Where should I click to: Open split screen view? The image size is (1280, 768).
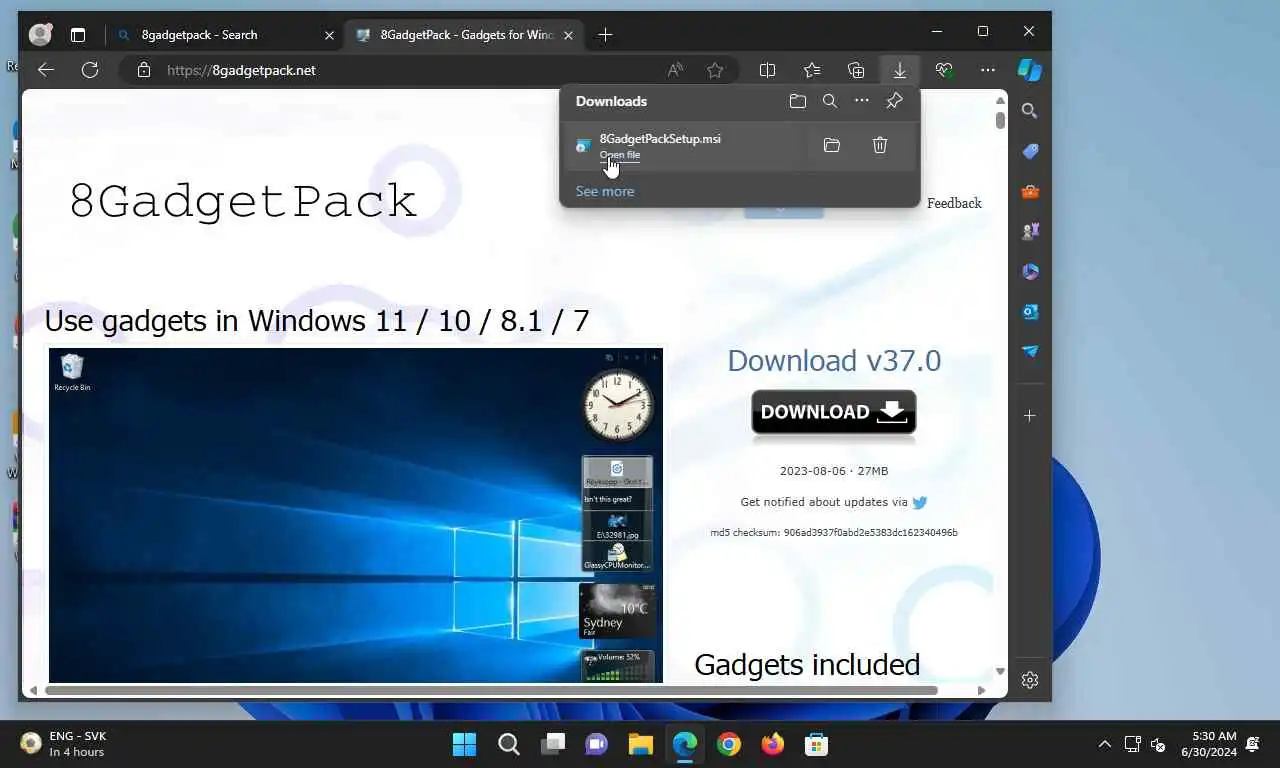768,70
